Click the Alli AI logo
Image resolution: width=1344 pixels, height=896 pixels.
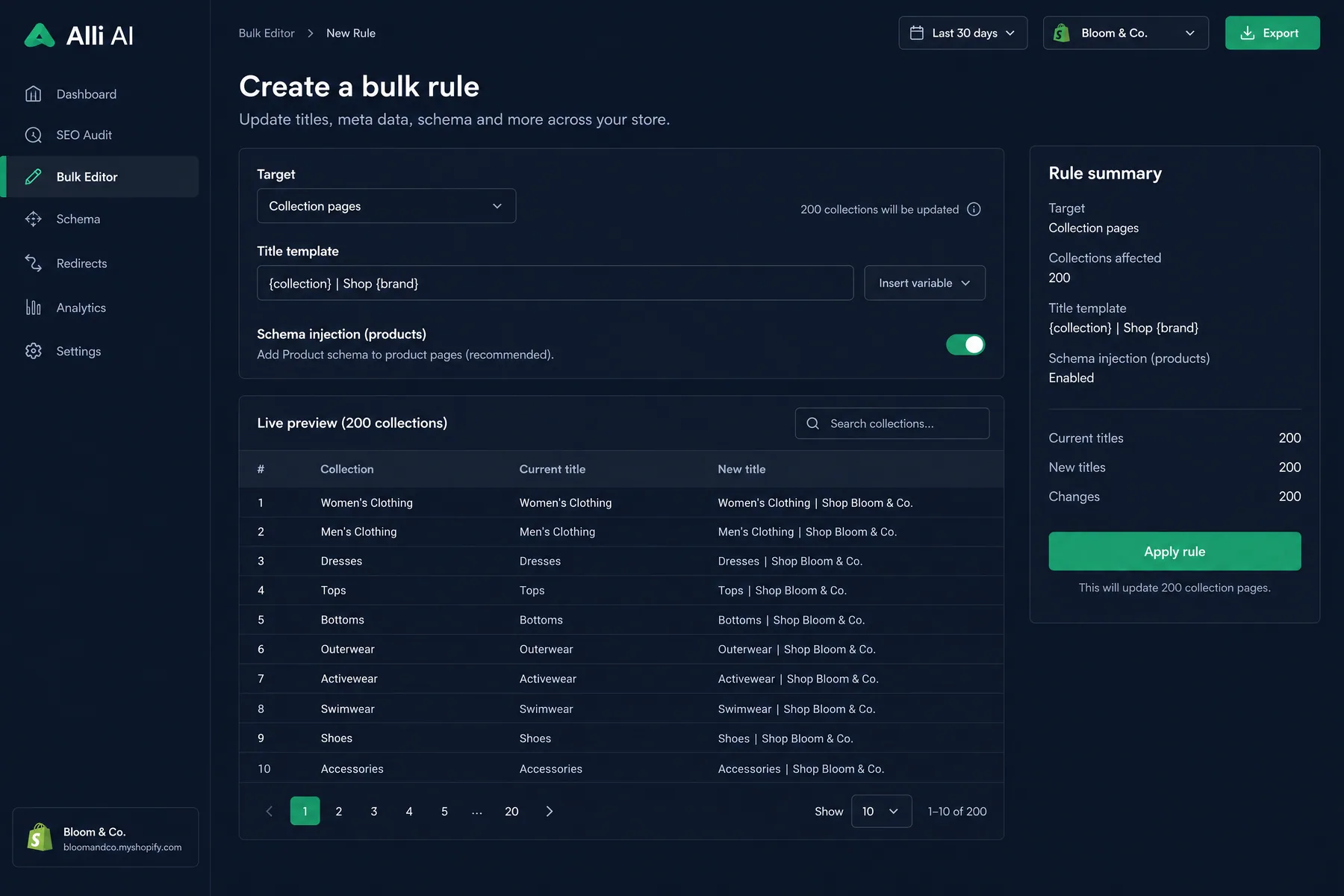[78, 35]
